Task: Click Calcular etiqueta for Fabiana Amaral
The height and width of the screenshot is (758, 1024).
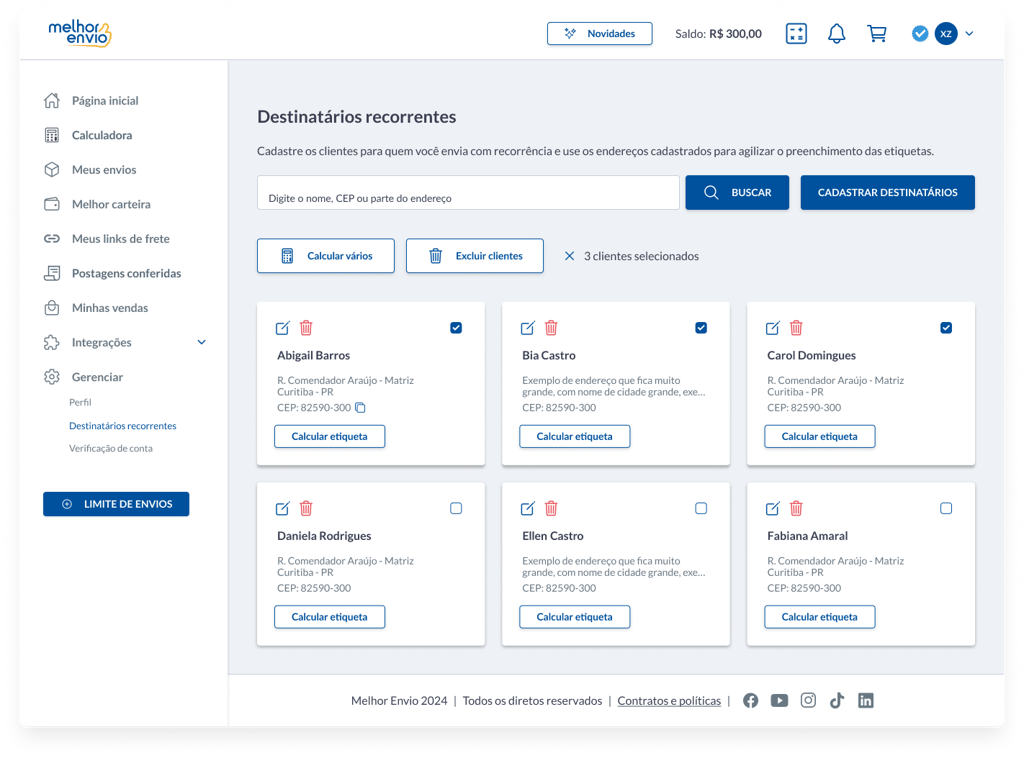Action: [x=820, y=617]
